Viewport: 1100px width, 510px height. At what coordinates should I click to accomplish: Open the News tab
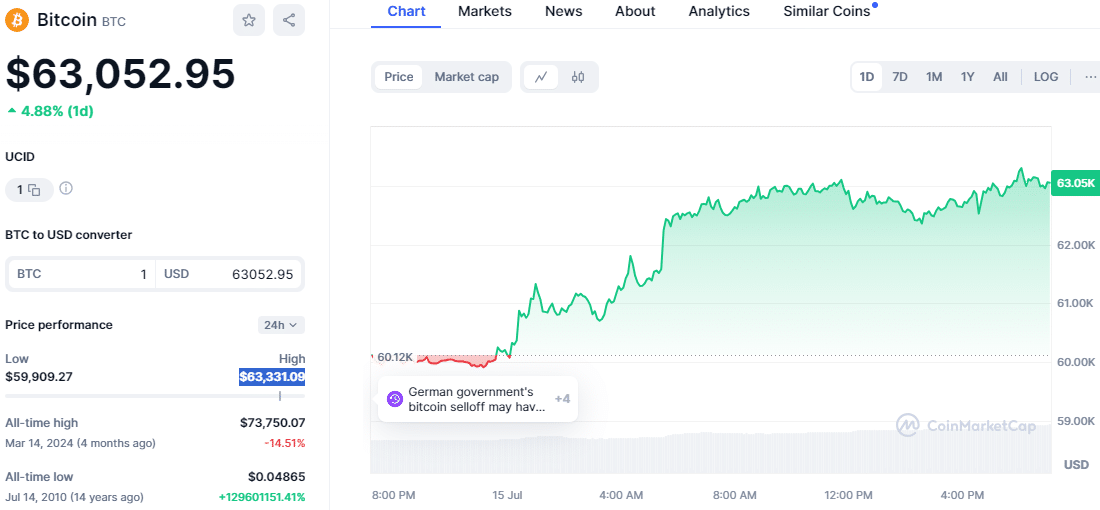563,11
